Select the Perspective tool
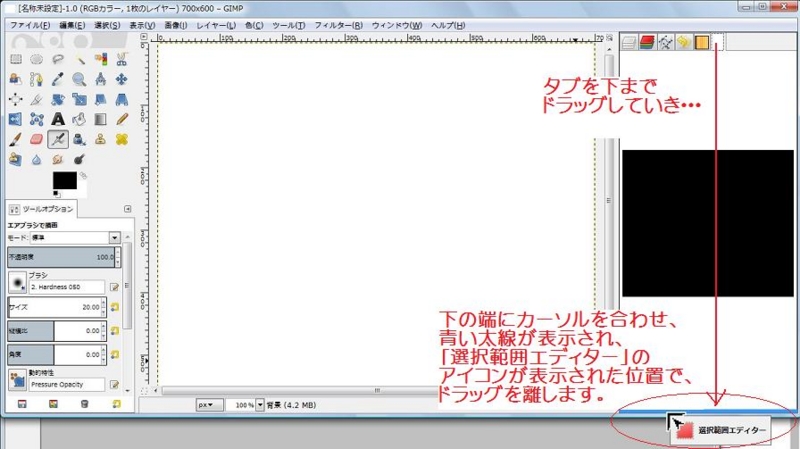 point(121,99)
